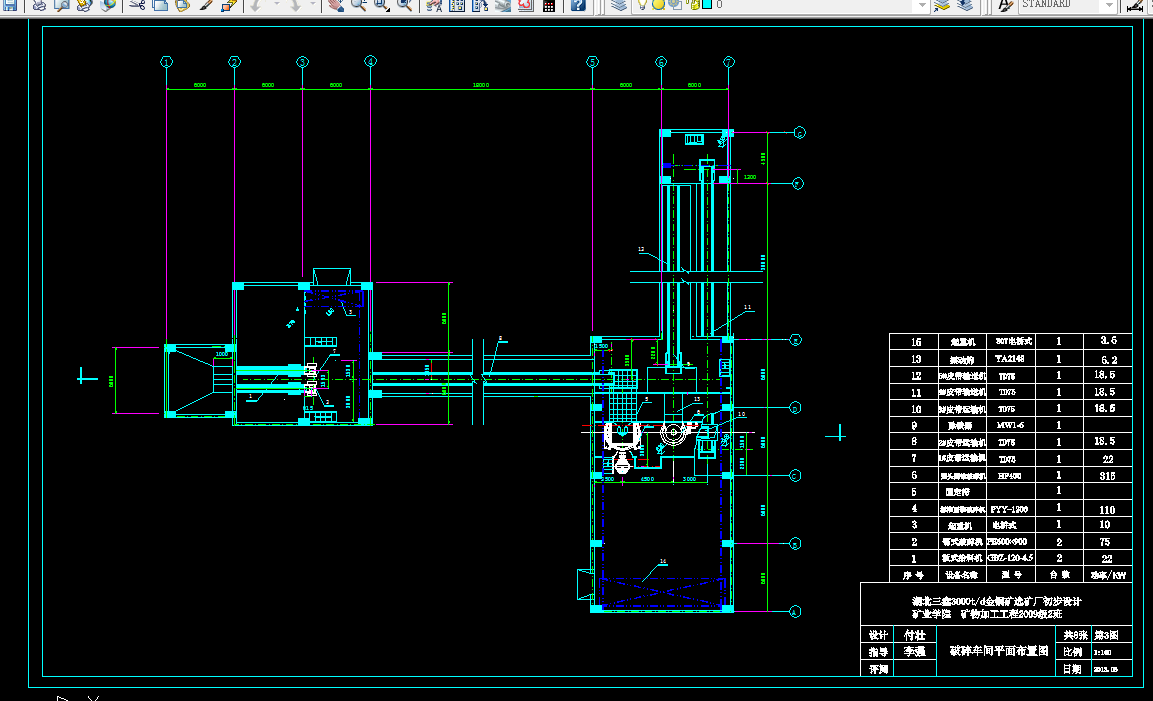The height and width of the screenshot is (701, 1153).
Task: Click the 功率/KW column header
Action: click(1108, 575)
